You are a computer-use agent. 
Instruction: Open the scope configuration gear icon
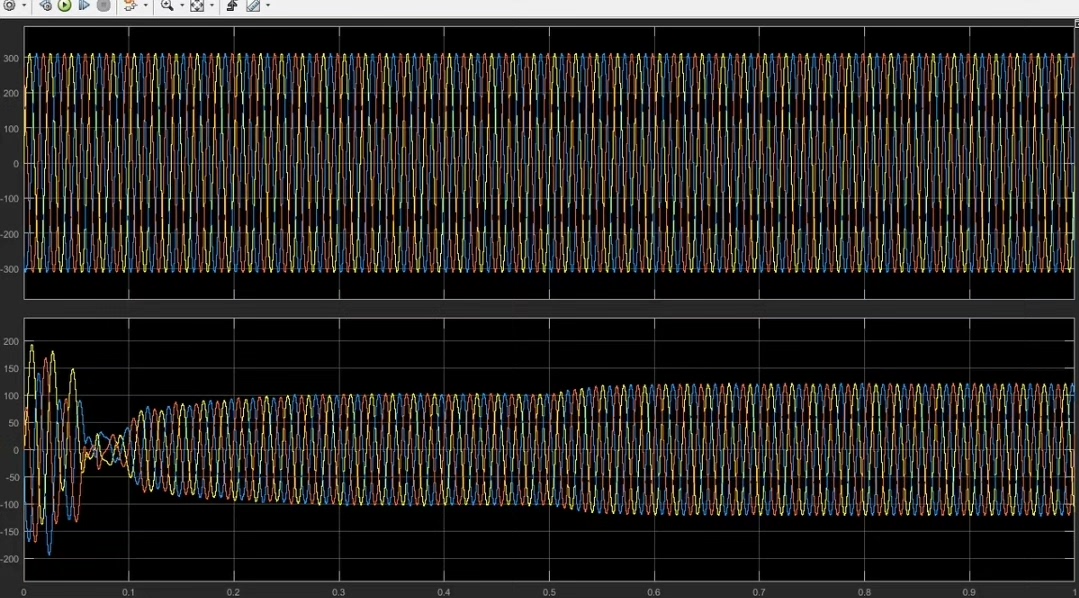(10, 6)
